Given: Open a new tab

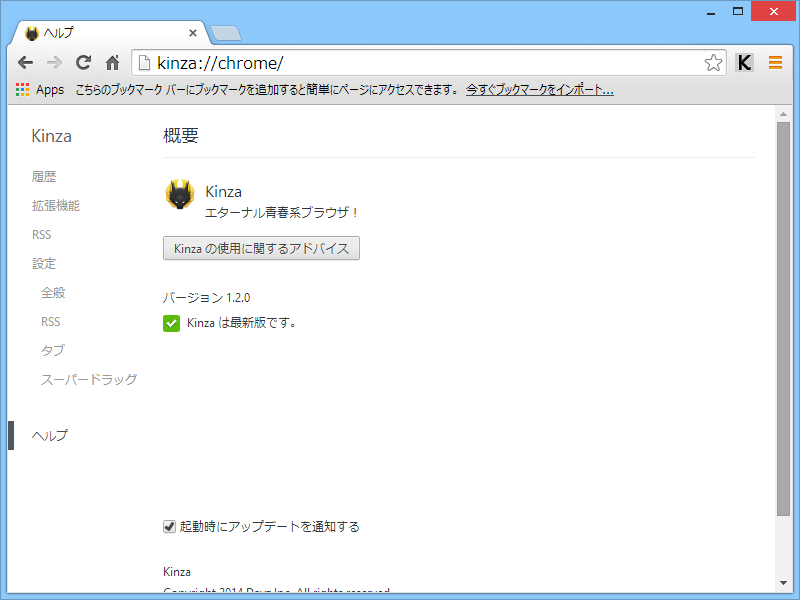Looking at the screenshot, I should [225, 32].
